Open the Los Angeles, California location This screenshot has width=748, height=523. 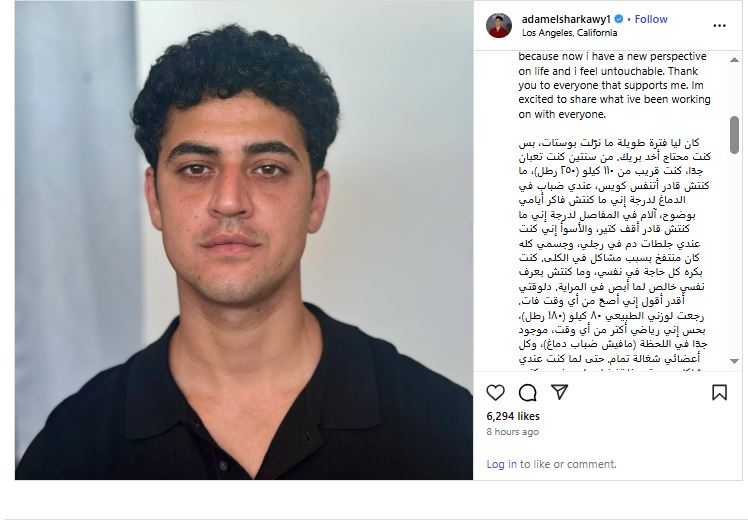(x=569, y=33)
